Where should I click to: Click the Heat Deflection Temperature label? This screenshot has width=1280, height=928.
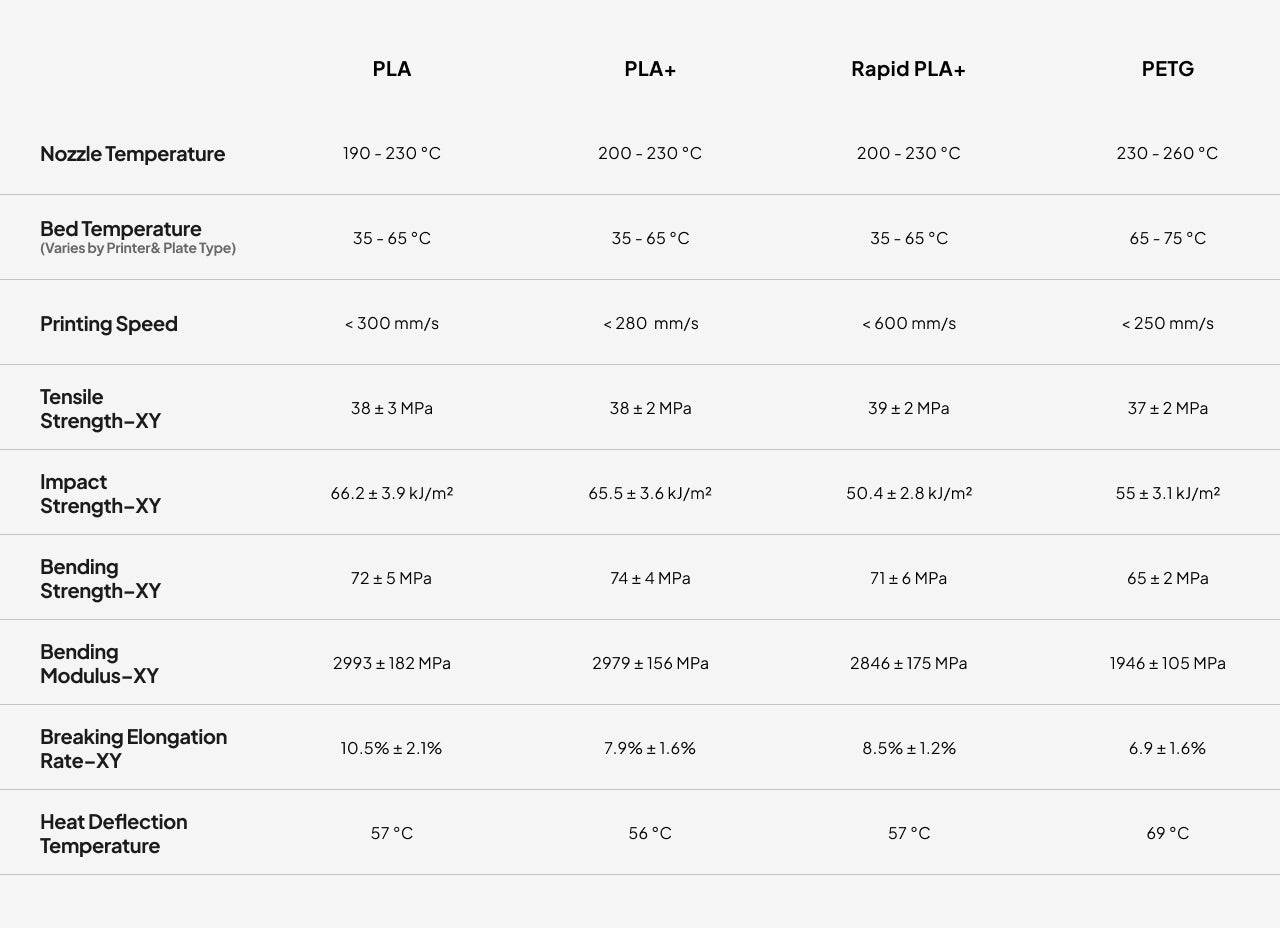point(113,834)
